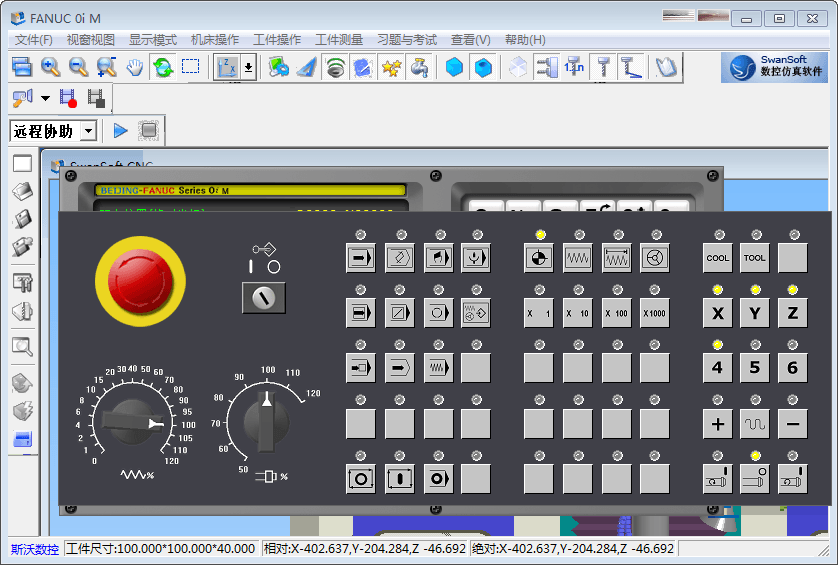Image resolution: width=838 pixels, height=565 pixels.
Task: Select the X axis button
Action: [718, 313]
